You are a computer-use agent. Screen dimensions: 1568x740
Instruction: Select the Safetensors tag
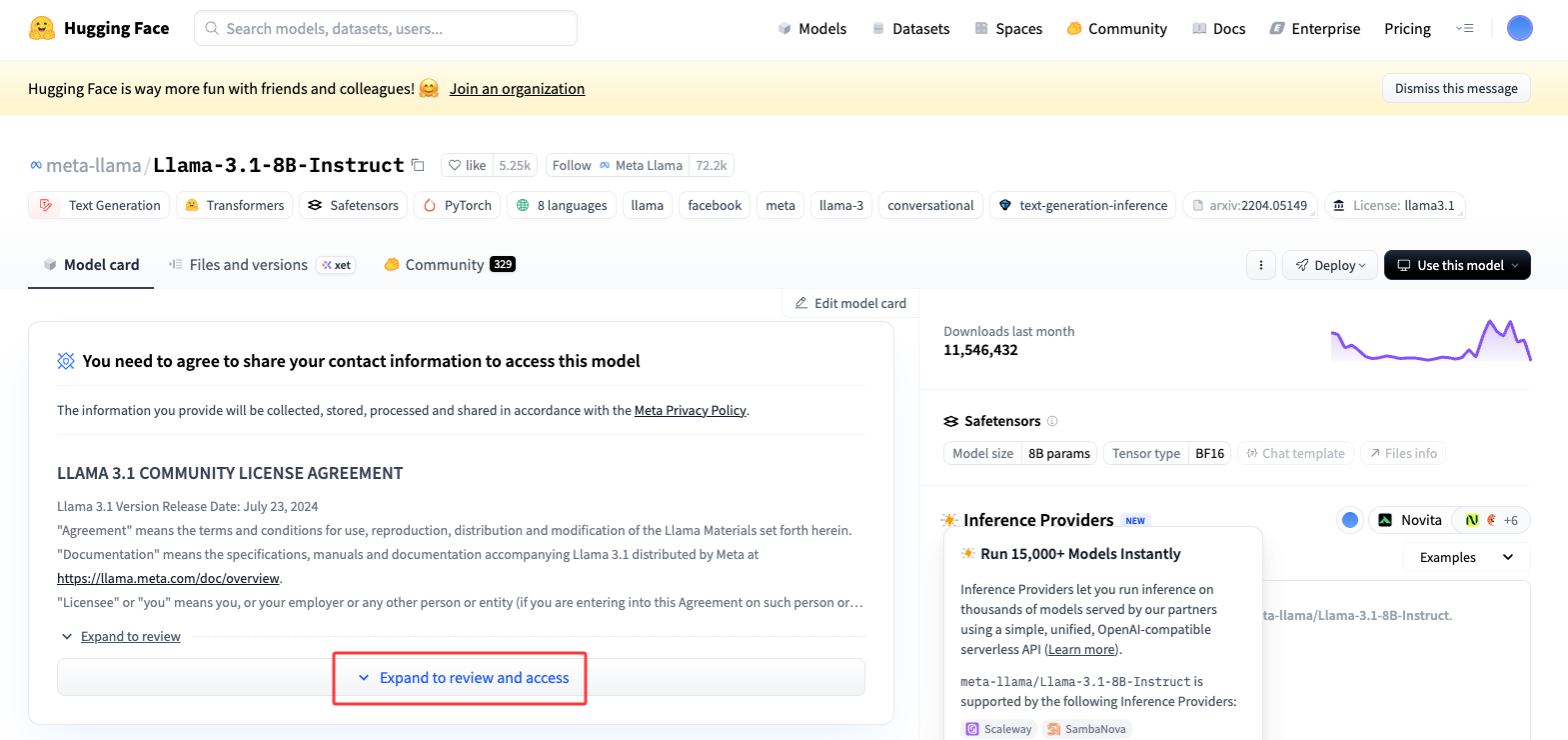point(353,205)
